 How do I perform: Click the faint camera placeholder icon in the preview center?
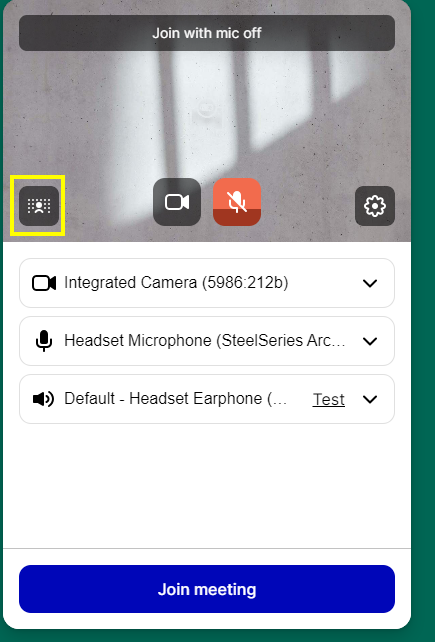pyautogui.click(x=207, y=114)
